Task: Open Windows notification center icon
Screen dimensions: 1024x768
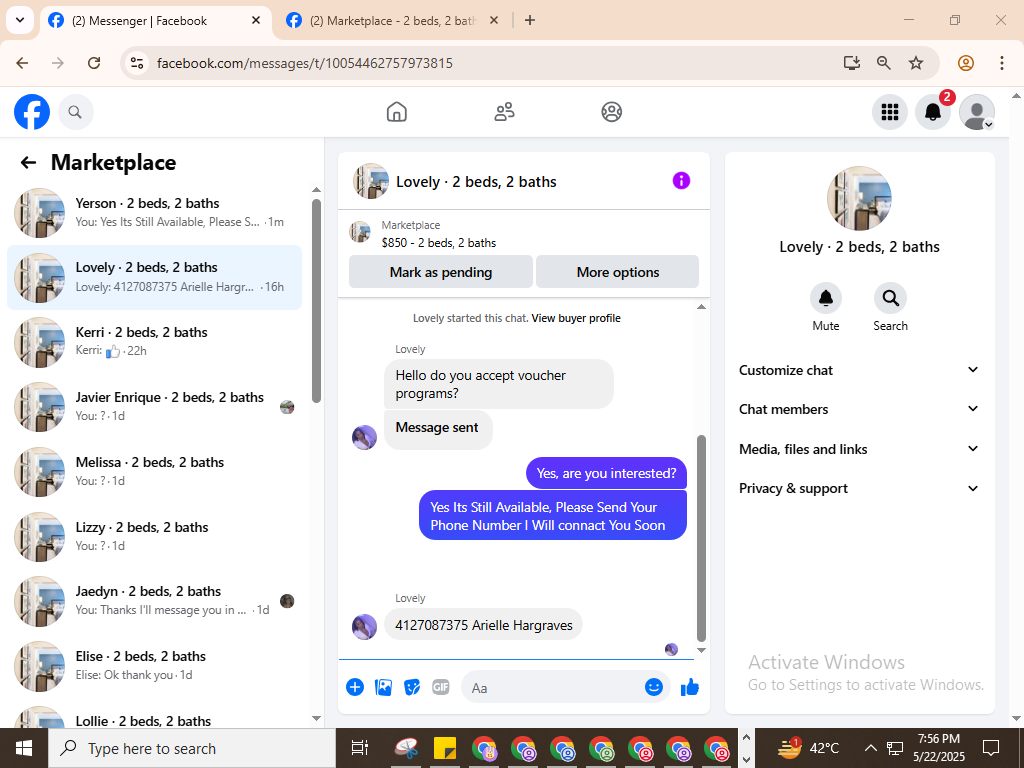Action: pyautogui.click(x=991, y=748)
